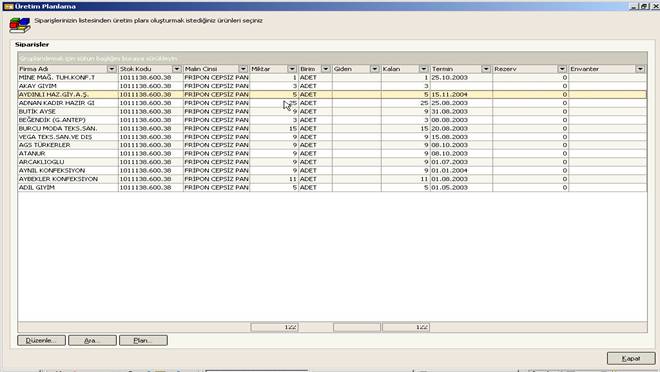Screen dimensions: 660x372
Task: Open the Miktar column filter dropdown
Action: point(292,69)
